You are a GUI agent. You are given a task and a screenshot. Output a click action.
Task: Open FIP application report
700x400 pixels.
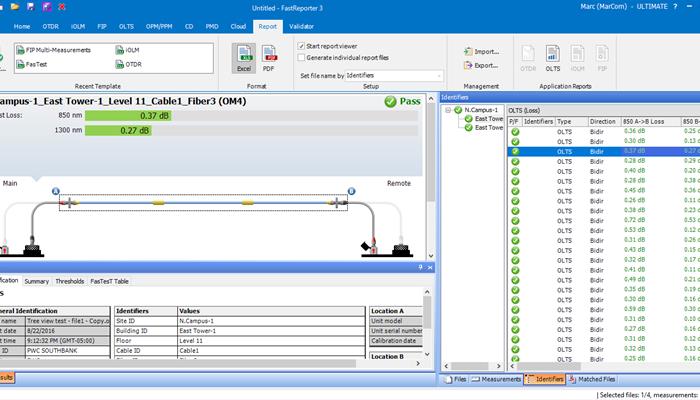(x=602, y=58)
